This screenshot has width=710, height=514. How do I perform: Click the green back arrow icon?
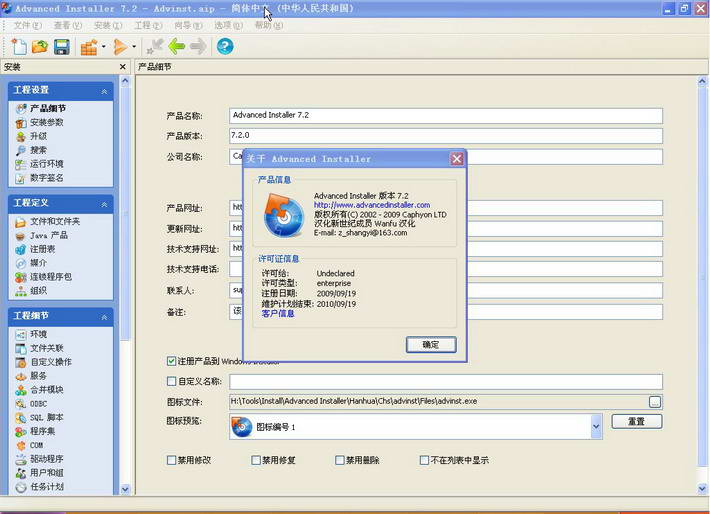click(177, 47)
